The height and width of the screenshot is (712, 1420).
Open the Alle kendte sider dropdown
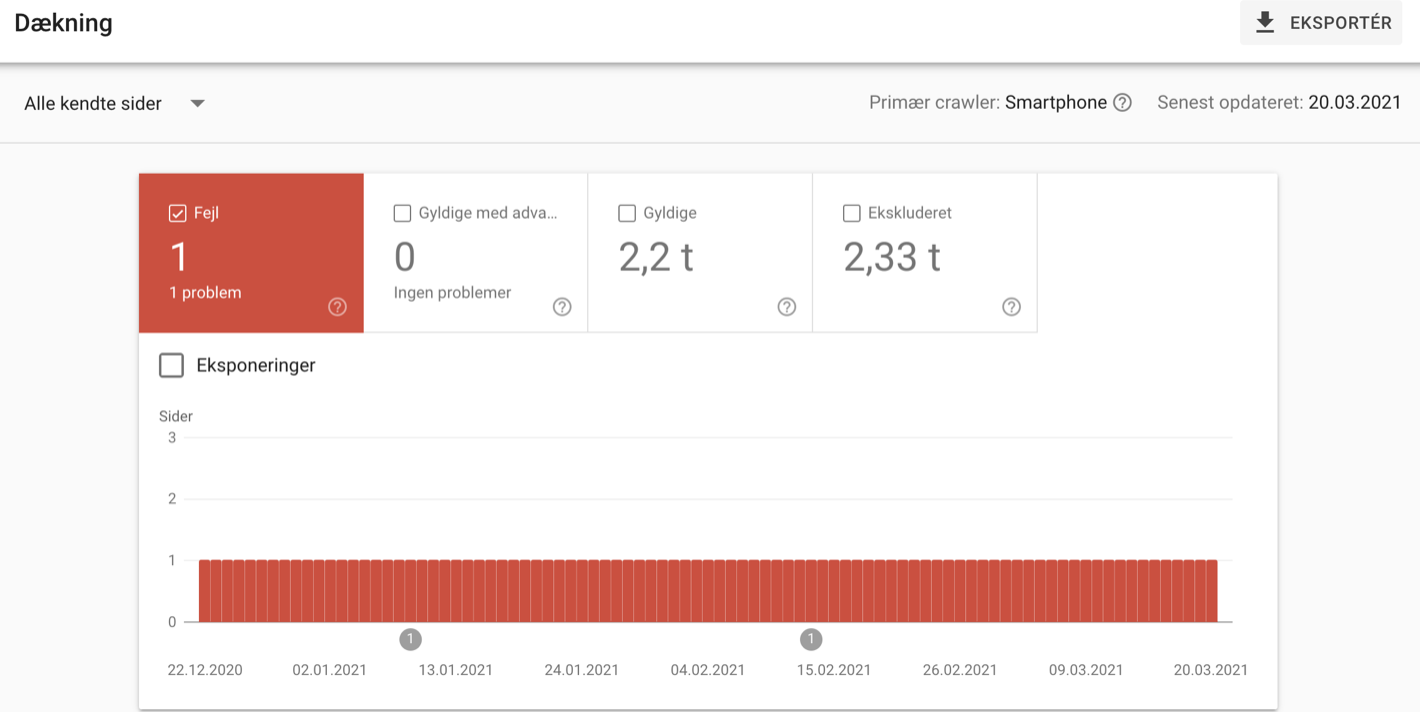[x=114, y=103]
